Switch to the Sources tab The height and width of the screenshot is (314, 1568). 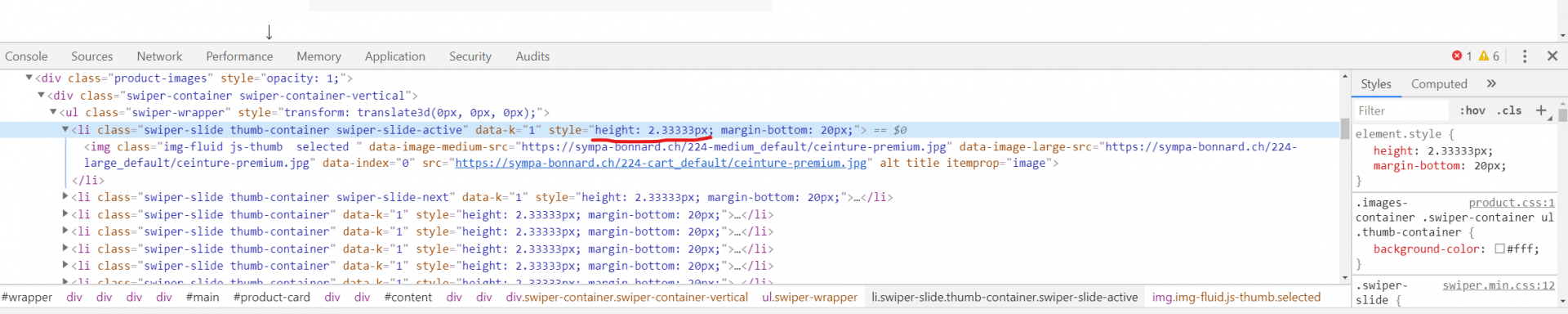(92, 56)
